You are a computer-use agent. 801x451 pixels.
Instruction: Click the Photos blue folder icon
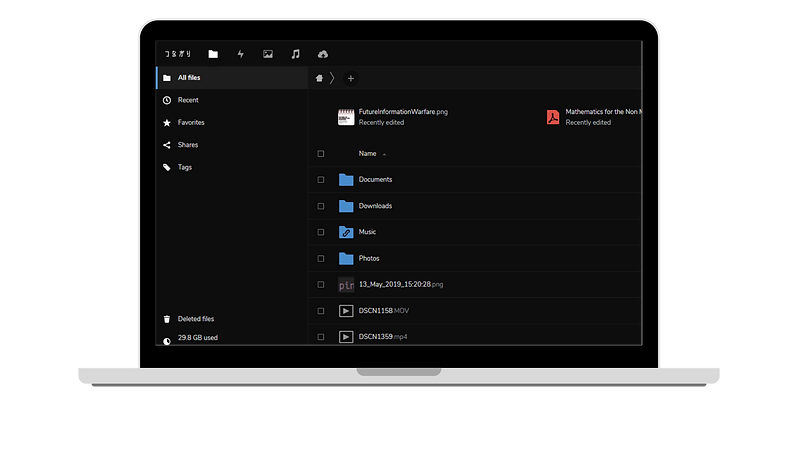click(x=346, y=258)
